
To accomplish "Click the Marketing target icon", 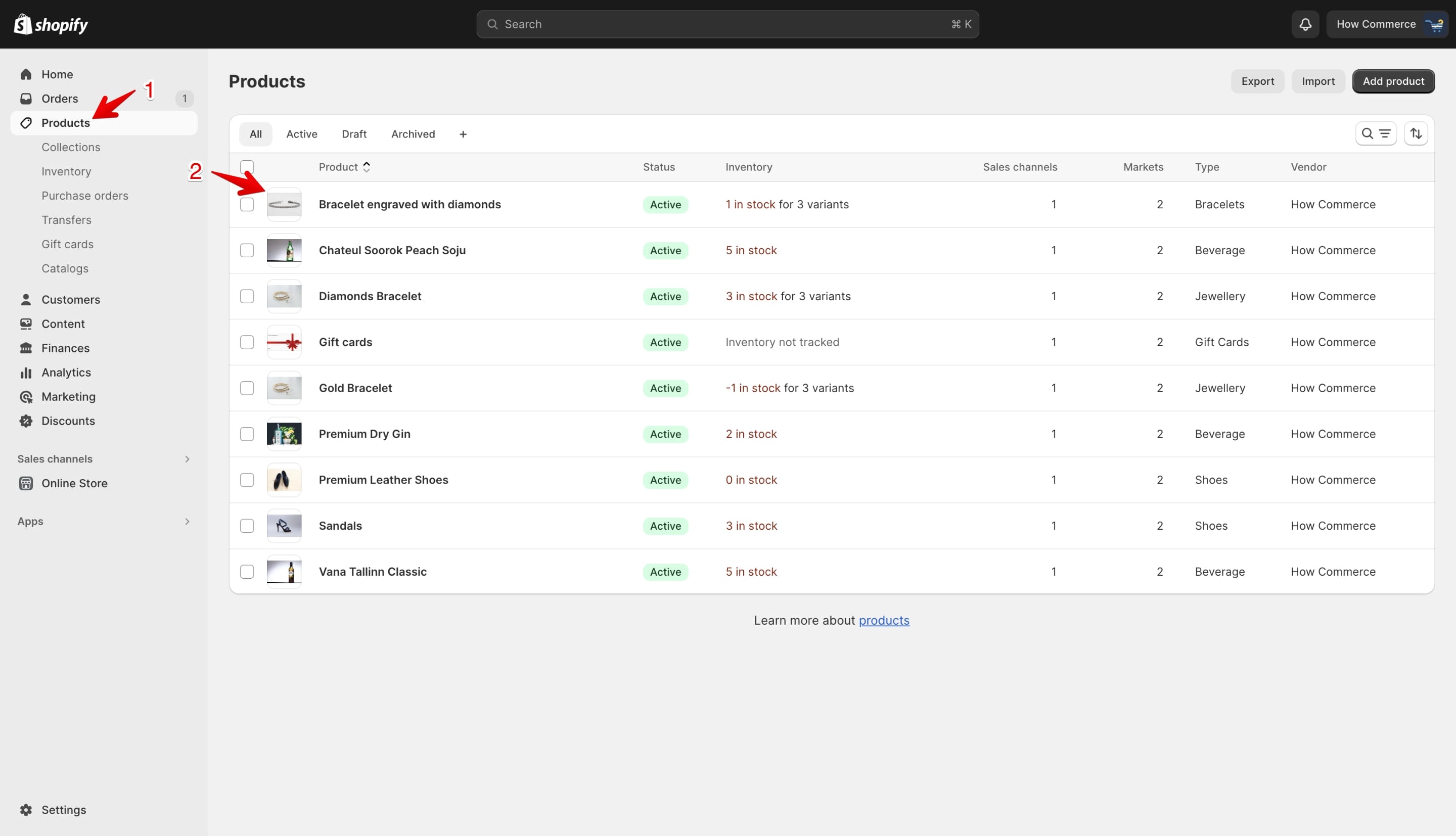I will [x=26, y=397].
